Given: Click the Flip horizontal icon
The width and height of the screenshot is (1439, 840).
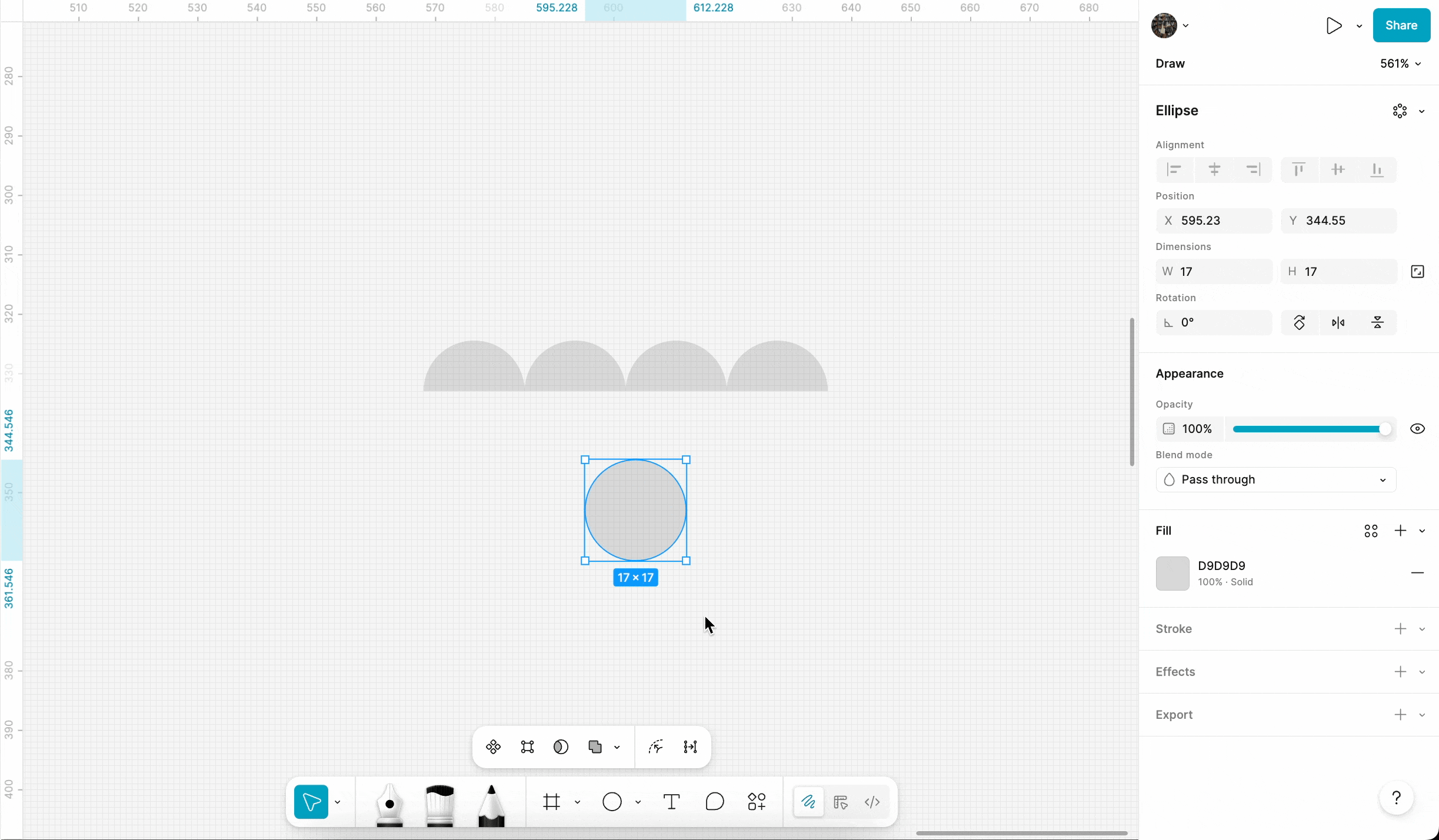Looking at the screenshot, I should point(1338,322).
